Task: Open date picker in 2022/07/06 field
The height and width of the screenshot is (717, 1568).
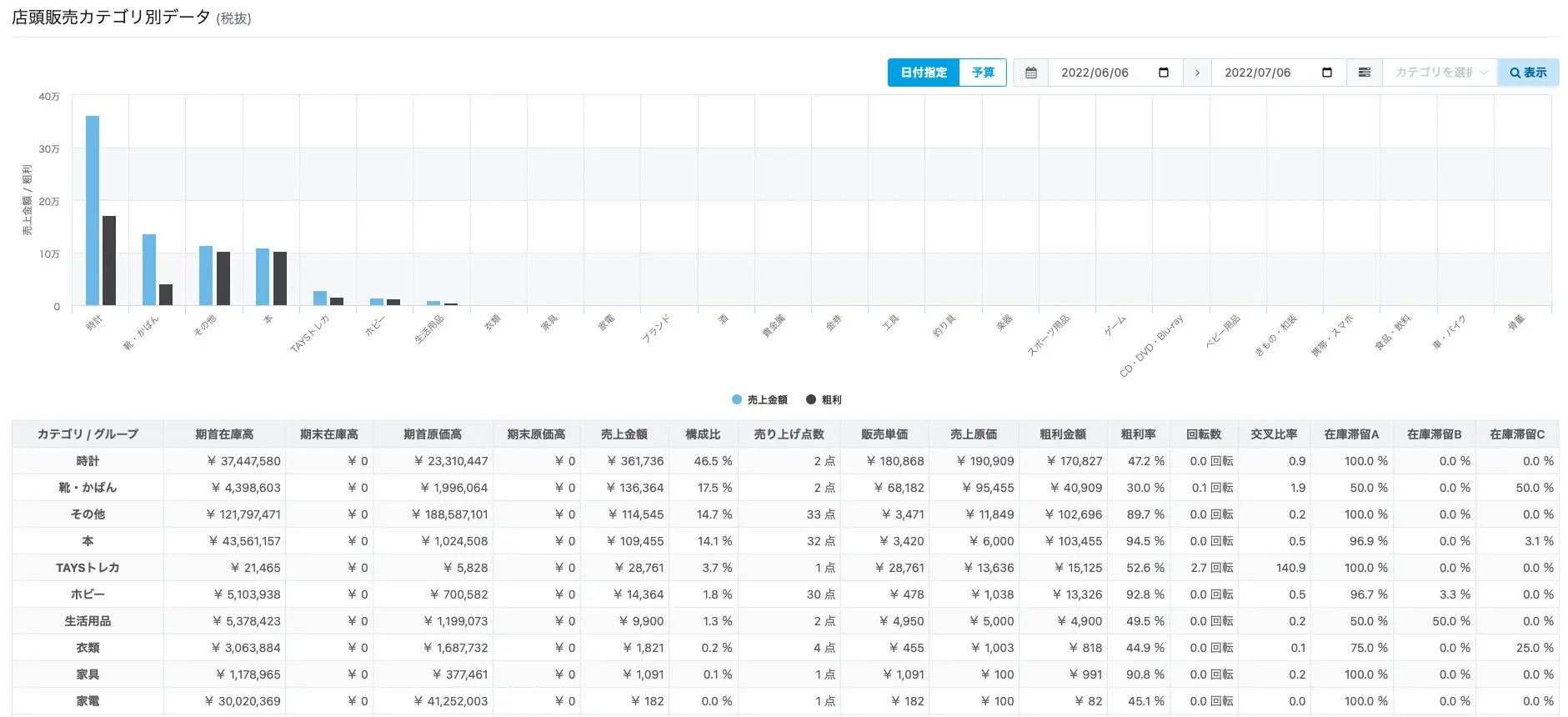Action: click(1327, 73)
